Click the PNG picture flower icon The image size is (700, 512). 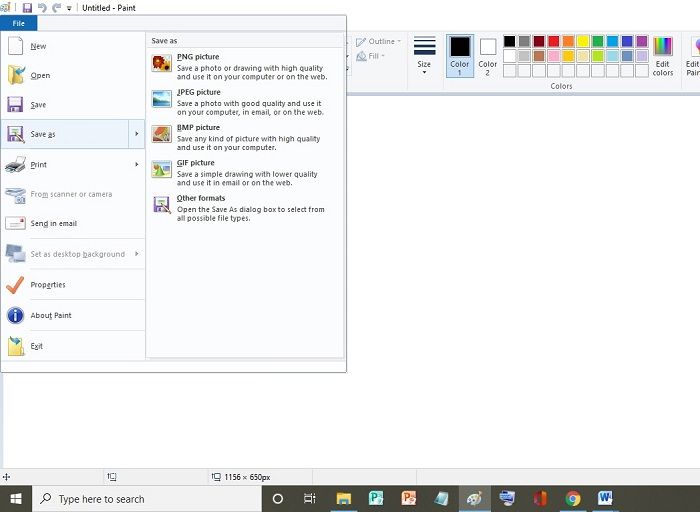(x=161, y=63)
